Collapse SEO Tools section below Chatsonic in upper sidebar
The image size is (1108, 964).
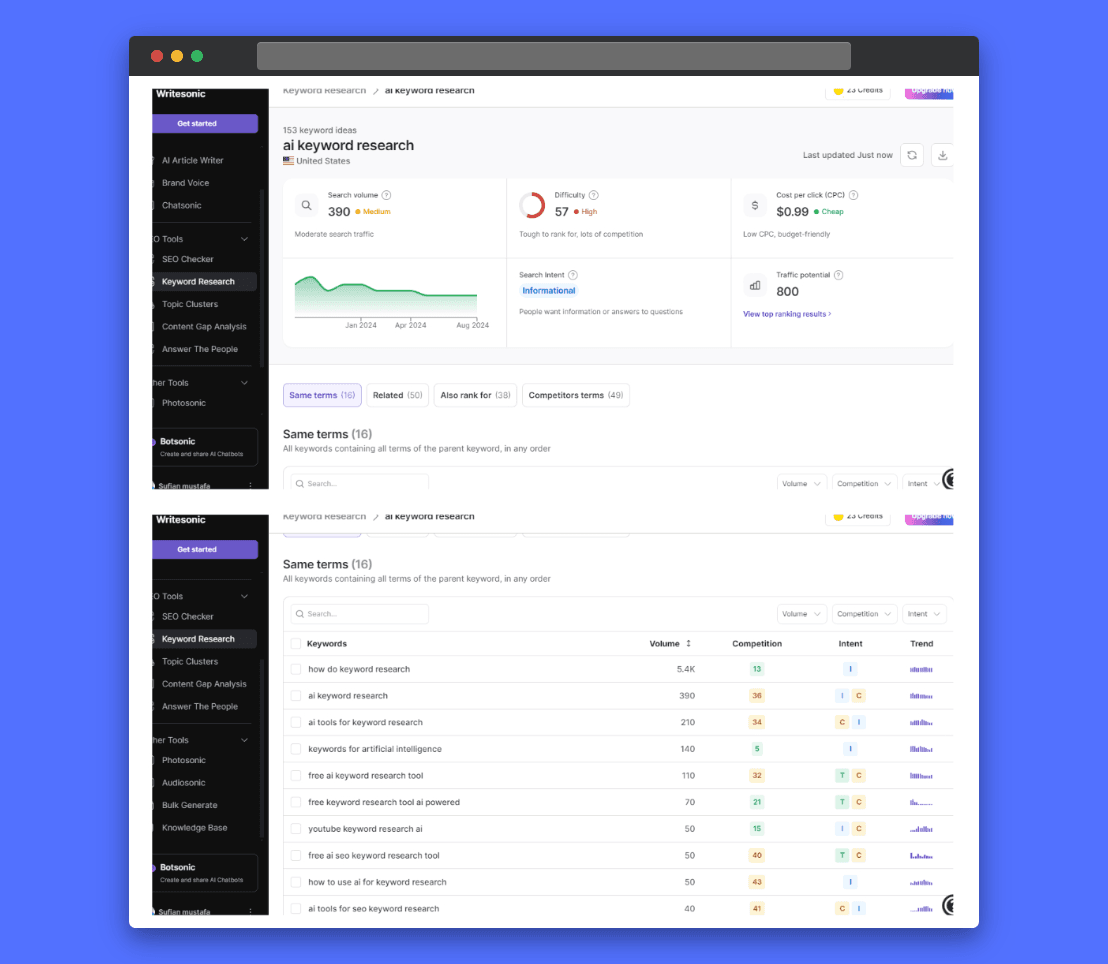pos(244,239)
